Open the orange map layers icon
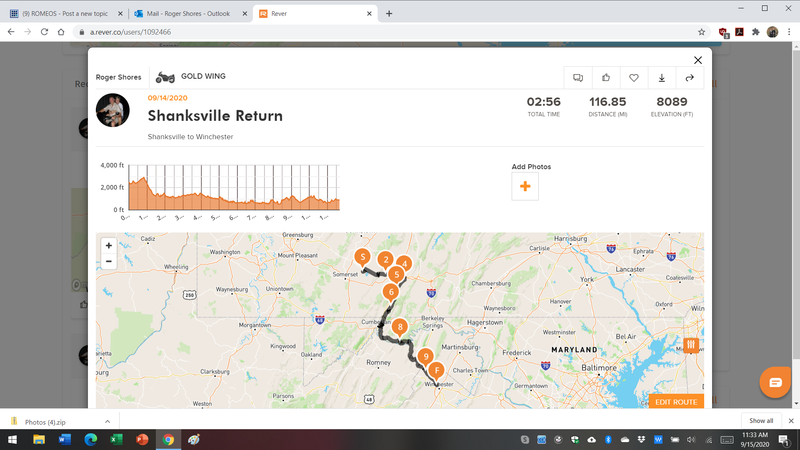 [x=691, y=345]
